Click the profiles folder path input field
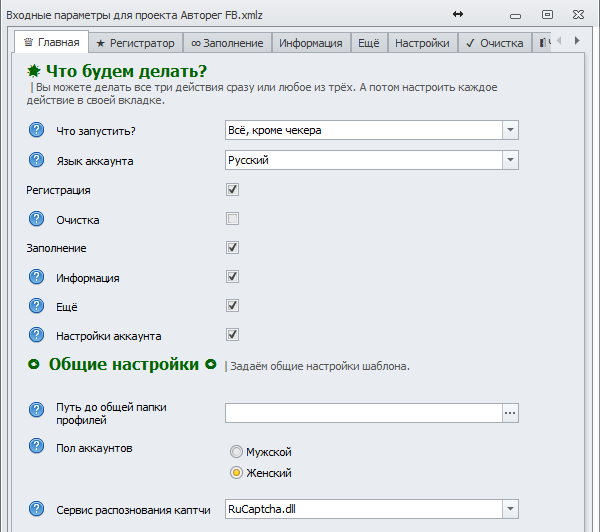Screen dimensions: 600x532 (362, 412)
